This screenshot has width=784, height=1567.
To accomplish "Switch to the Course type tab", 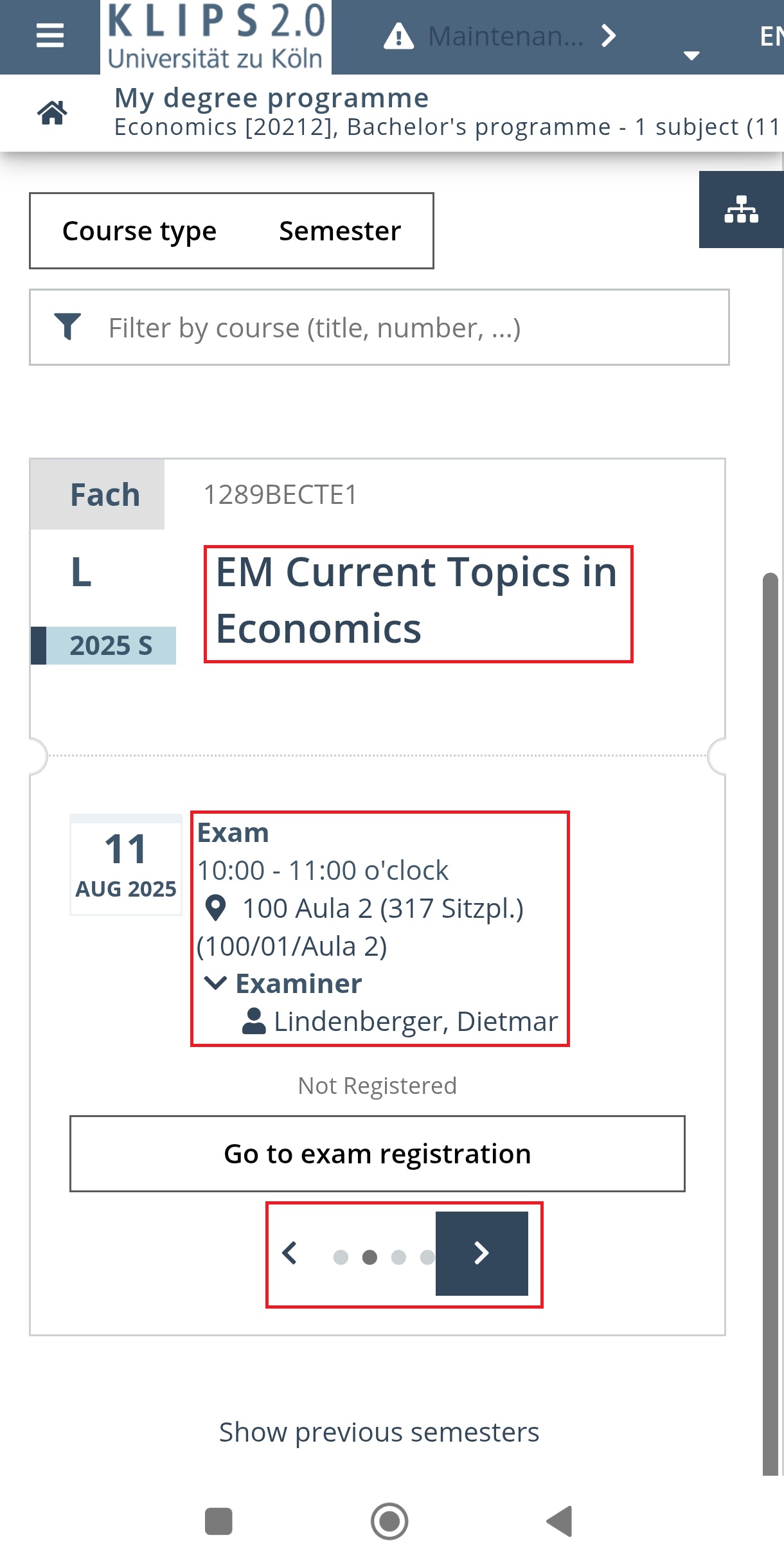I will 139,231.
